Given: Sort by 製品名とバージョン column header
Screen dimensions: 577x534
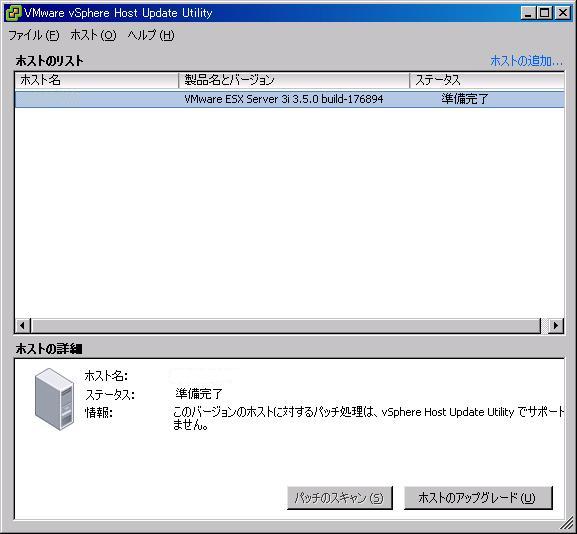Looking at the screenshot, I should 294,80.
